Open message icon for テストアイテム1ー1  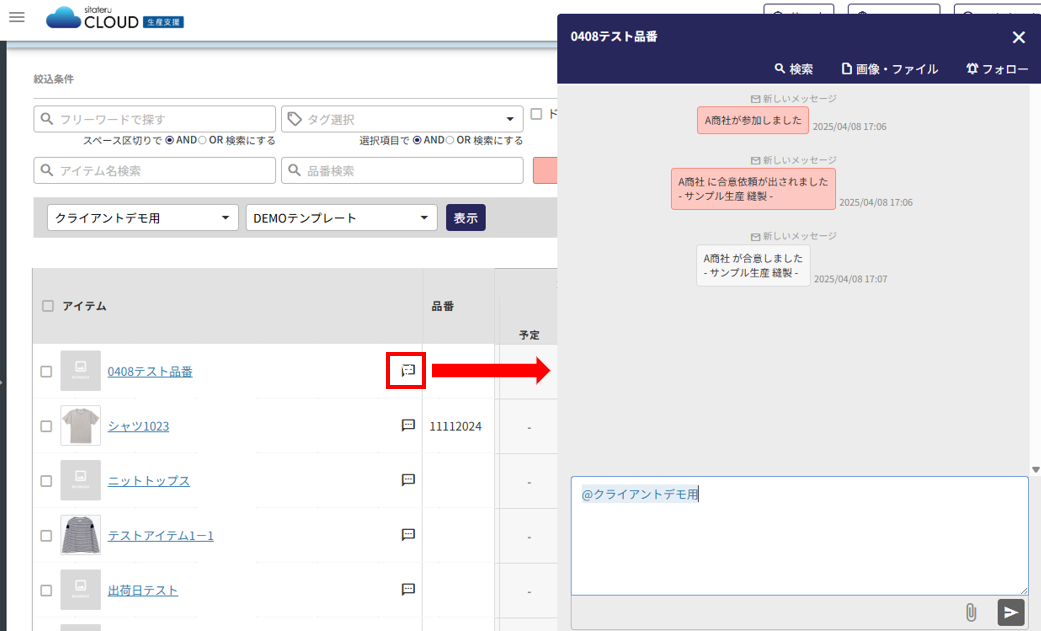(x=408, y=535)
